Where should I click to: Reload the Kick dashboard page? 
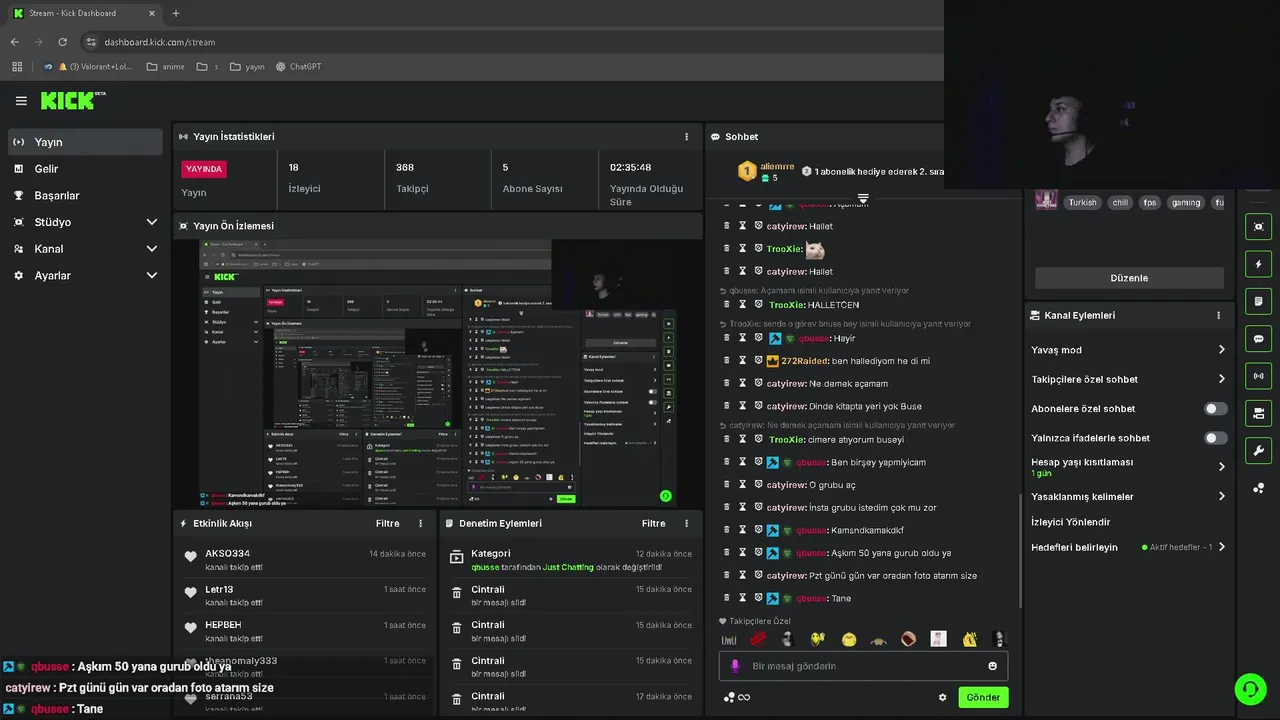coord(62,42)
